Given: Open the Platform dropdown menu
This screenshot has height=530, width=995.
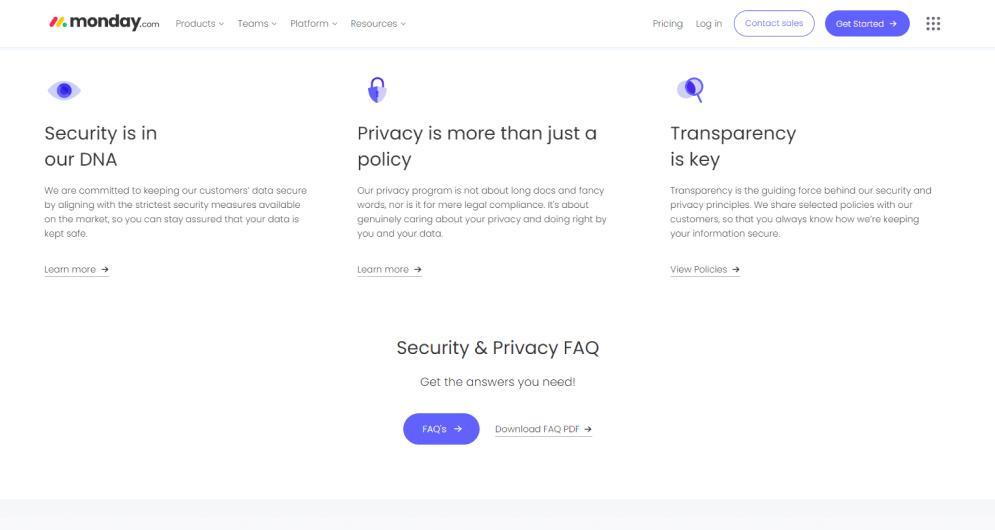Looking at the screenshot, I should [x=313, y=24].
